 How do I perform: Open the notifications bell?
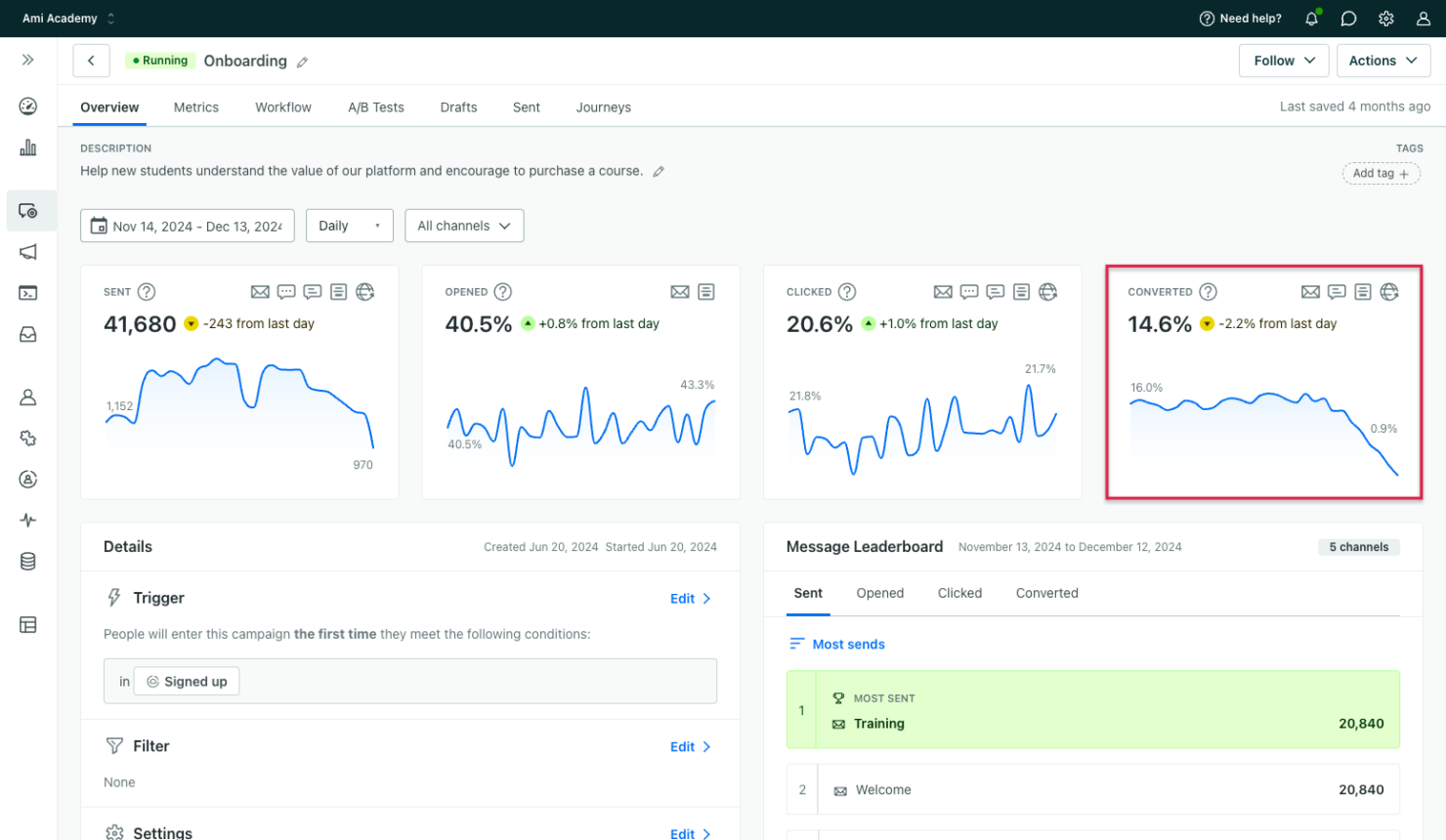(x=1312, y=19)
